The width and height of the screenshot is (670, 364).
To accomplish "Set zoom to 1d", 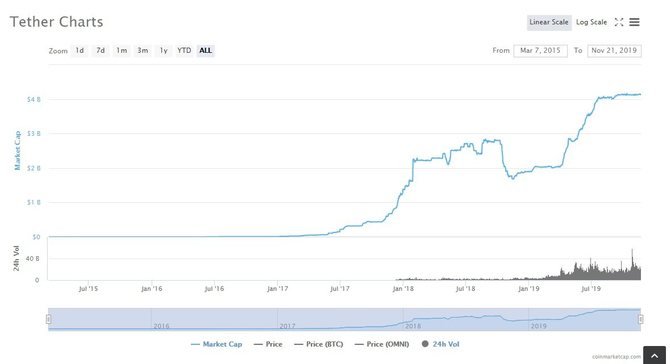I will click(79, 50).
